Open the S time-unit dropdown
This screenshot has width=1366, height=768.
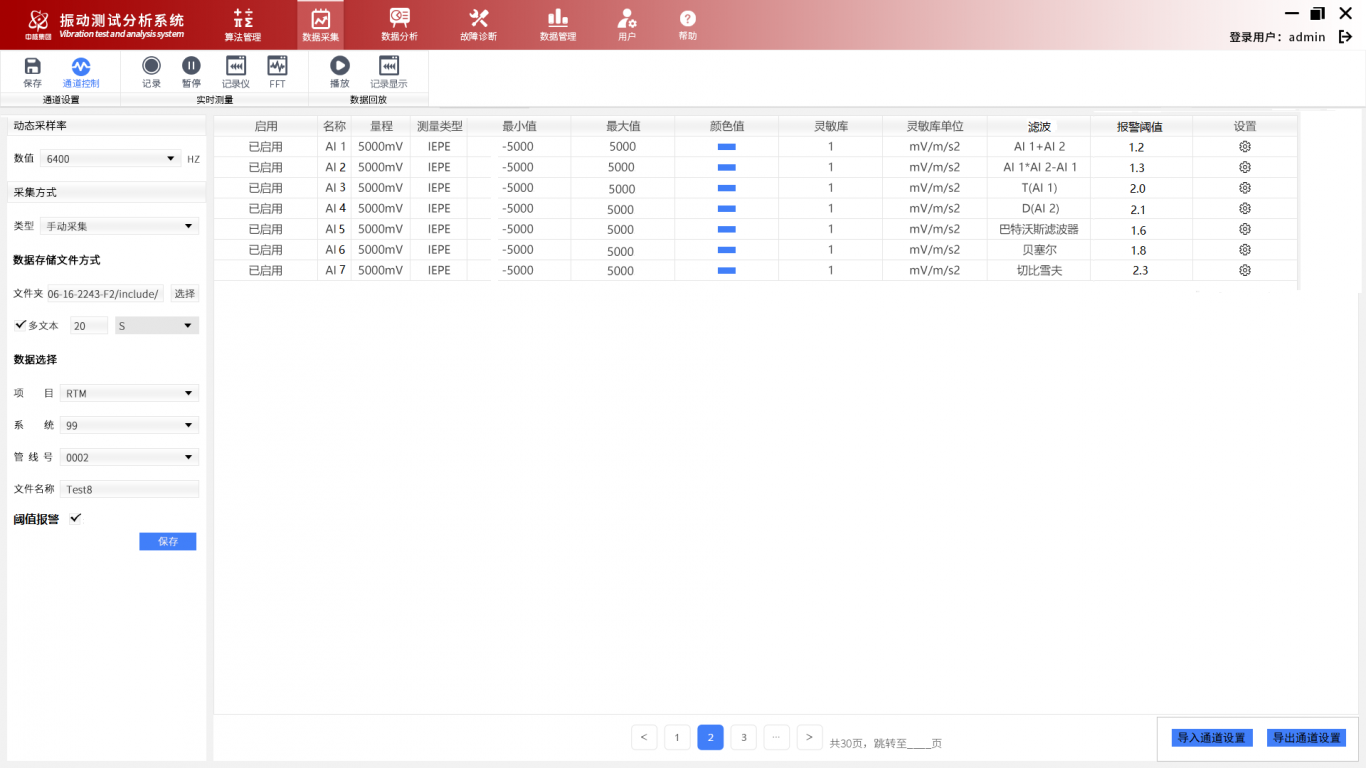(157, 326)
